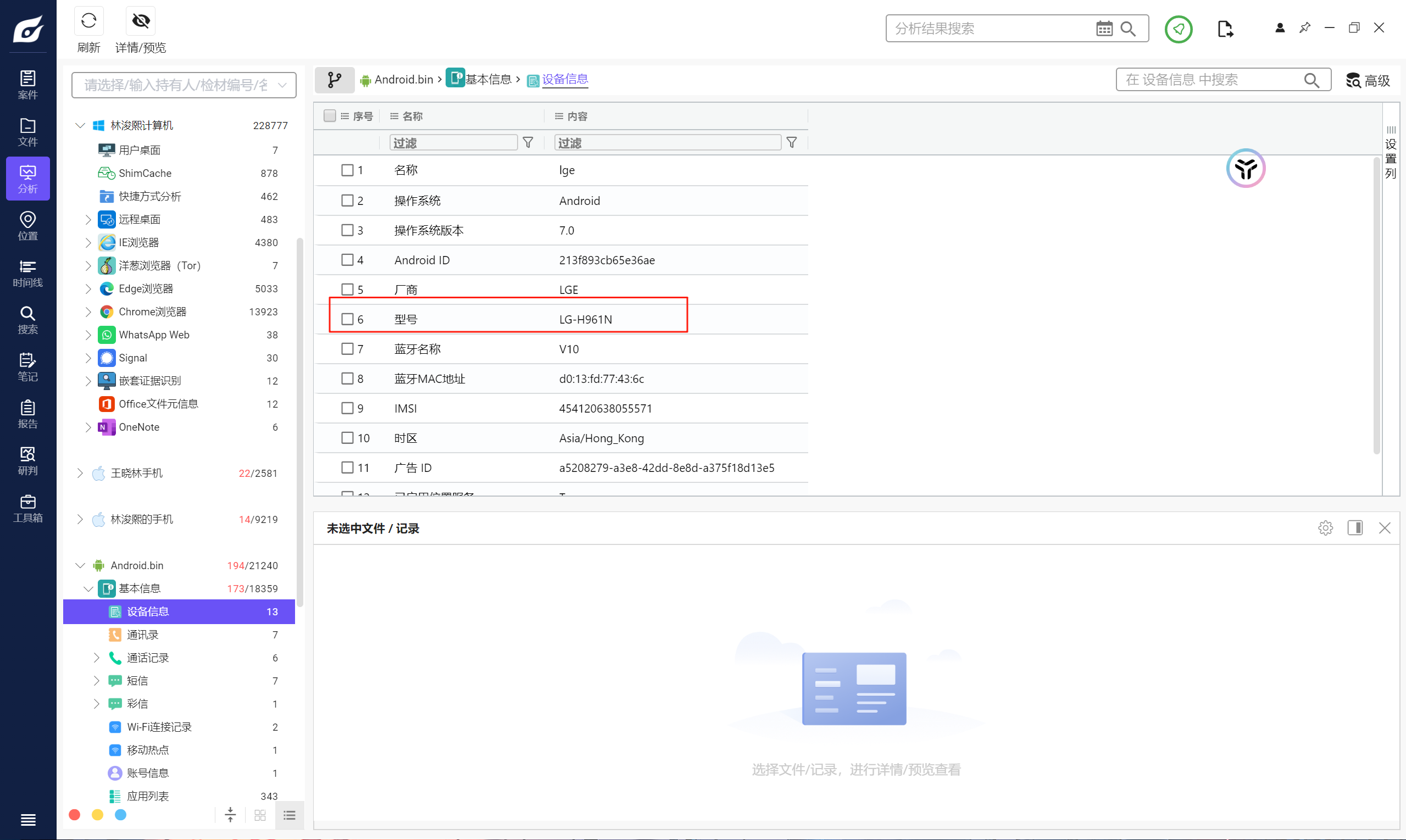Open the location (位置) sidebar view
The height and width of the screenshot is (840, 1406).
[x=27, y=226]
